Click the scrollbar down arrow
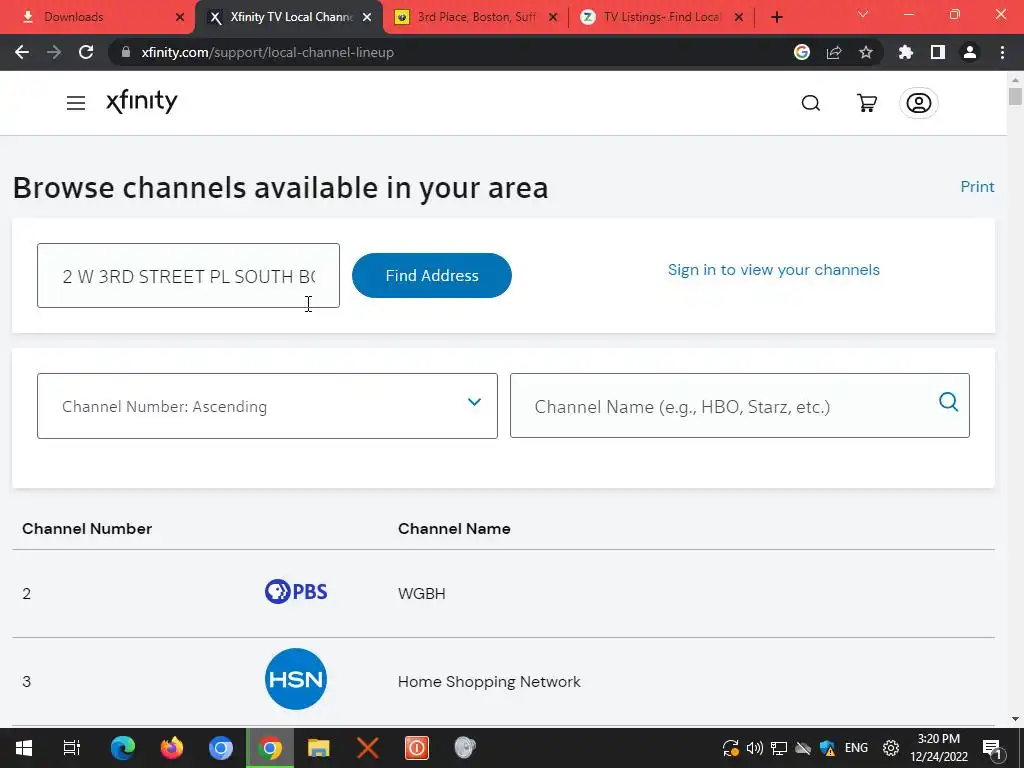The width and height of the screenshot is (1024, 768). pos(1015,719)
